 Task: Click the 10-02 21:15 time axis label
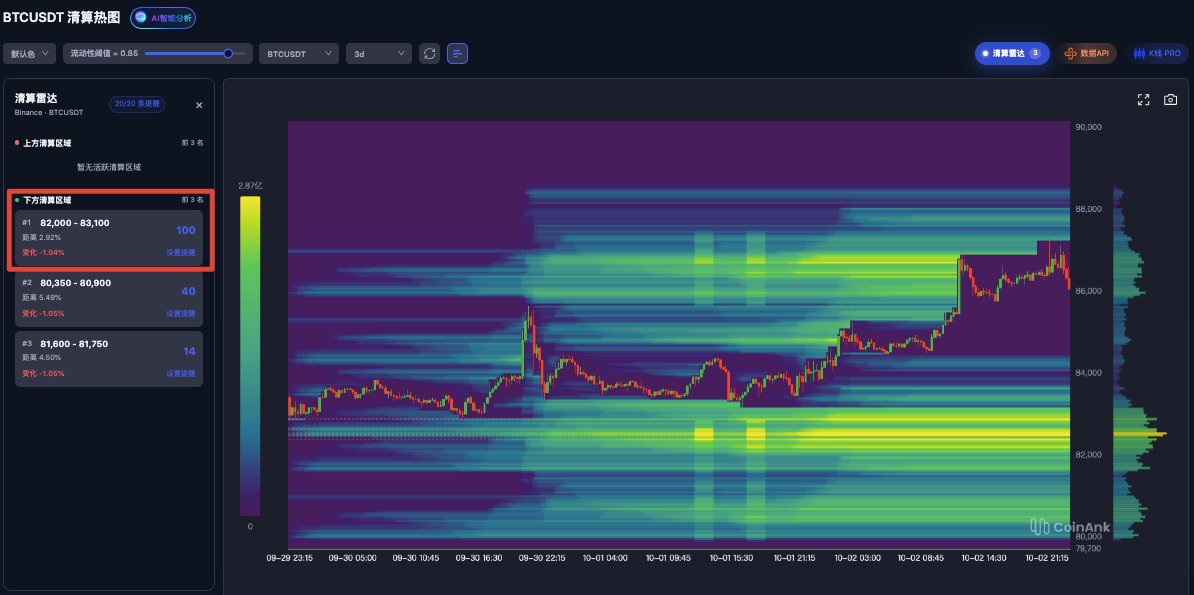tap(1047, 558)
